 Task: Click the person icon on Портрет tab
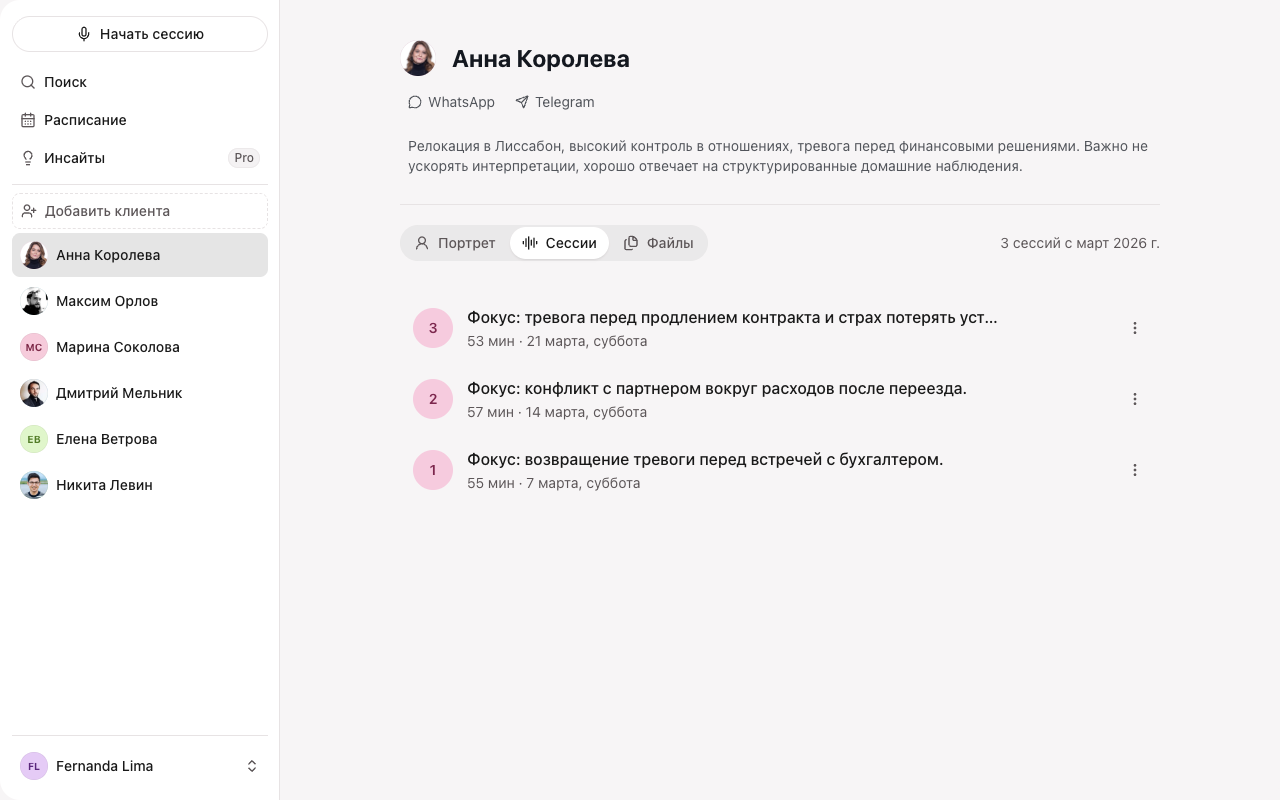pos(422,243)
